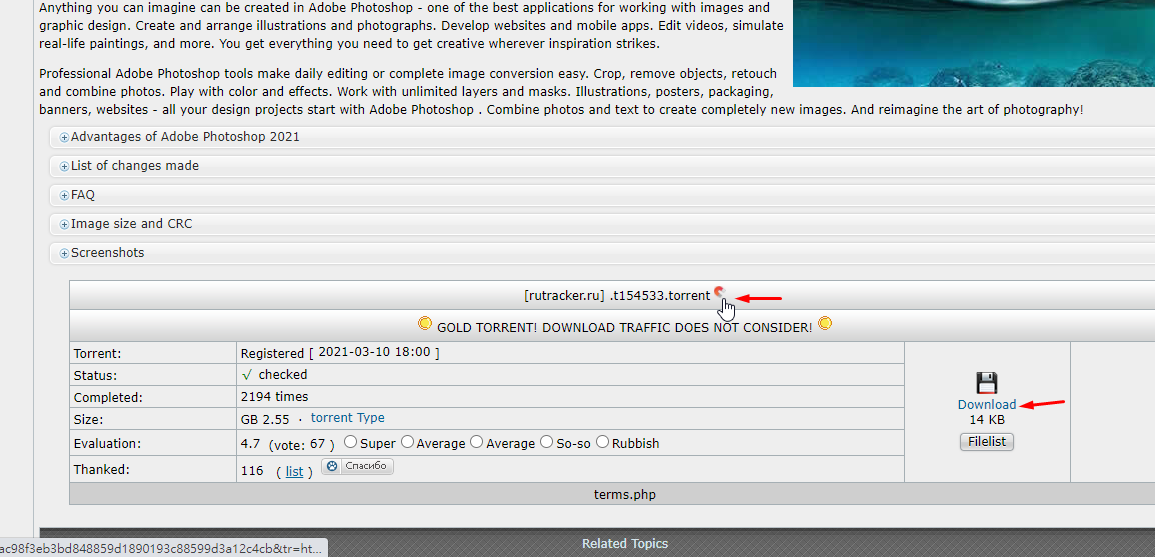Image resolution: width=1155 pixels, height=557 pixels.
Task: Click the Photoshop underwater artwork image
Action: pos(974,43)
